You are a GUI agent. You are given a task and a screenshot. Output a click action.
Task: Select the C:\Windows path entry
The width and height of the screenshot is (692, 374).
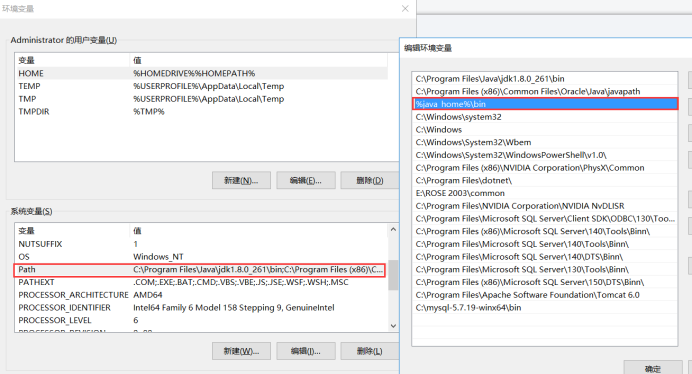pyautogui.click(x=545, y=130)
